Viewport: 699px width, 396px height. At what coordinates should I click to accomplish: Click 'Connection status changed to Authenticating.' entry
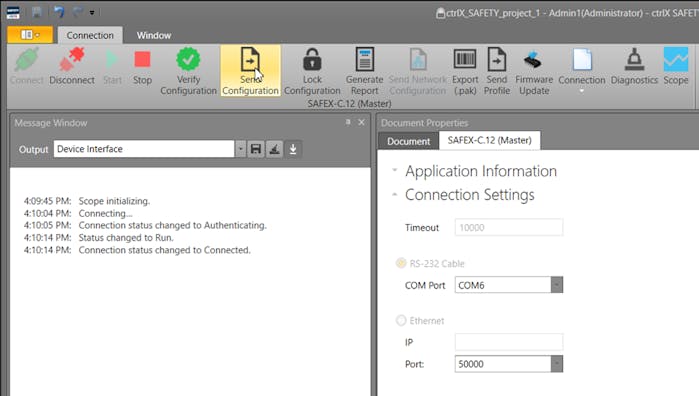(x=173, y=225)
